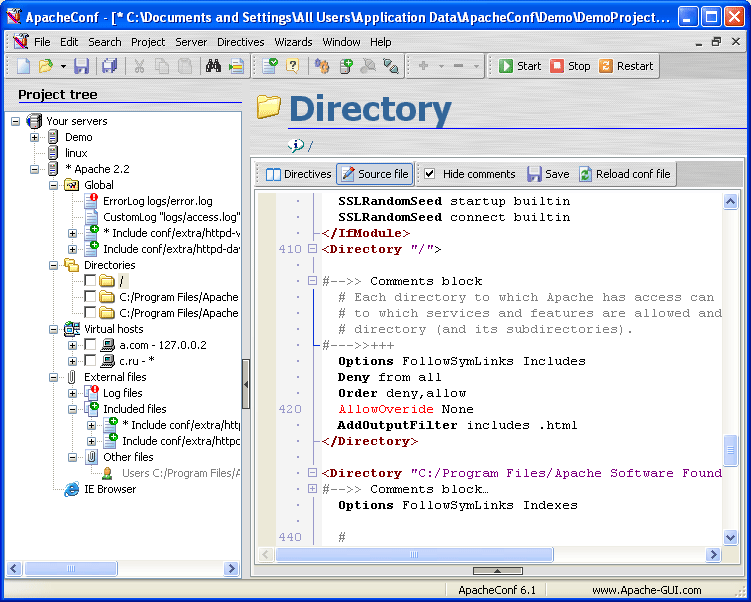
Task: Stop the Apache server
Action: point(570,66)
